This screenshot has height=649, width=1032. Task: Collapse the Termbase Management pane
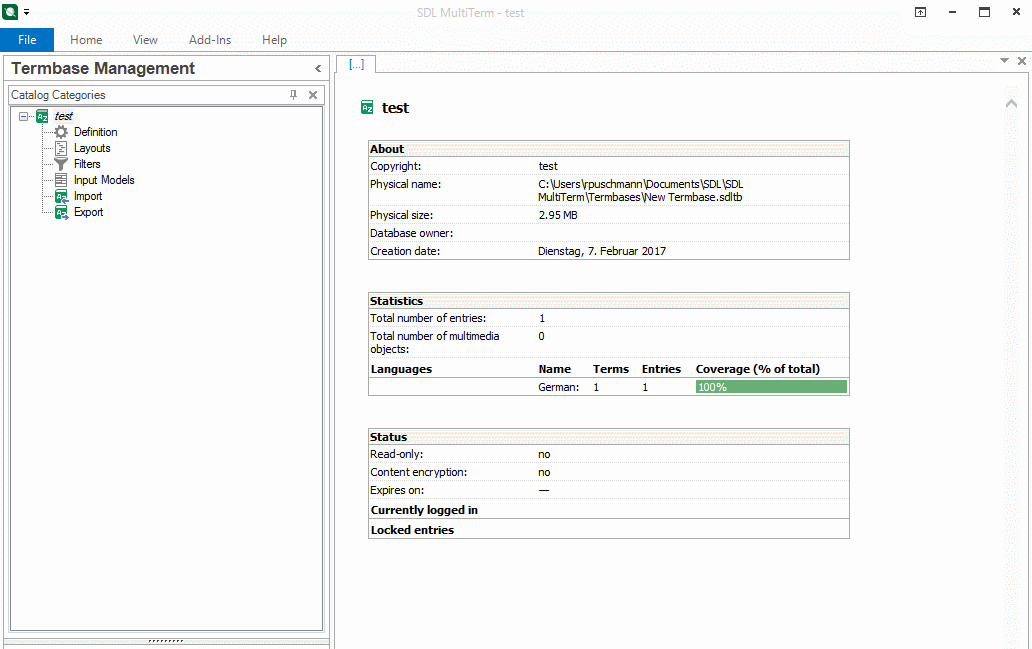(318, 69)
